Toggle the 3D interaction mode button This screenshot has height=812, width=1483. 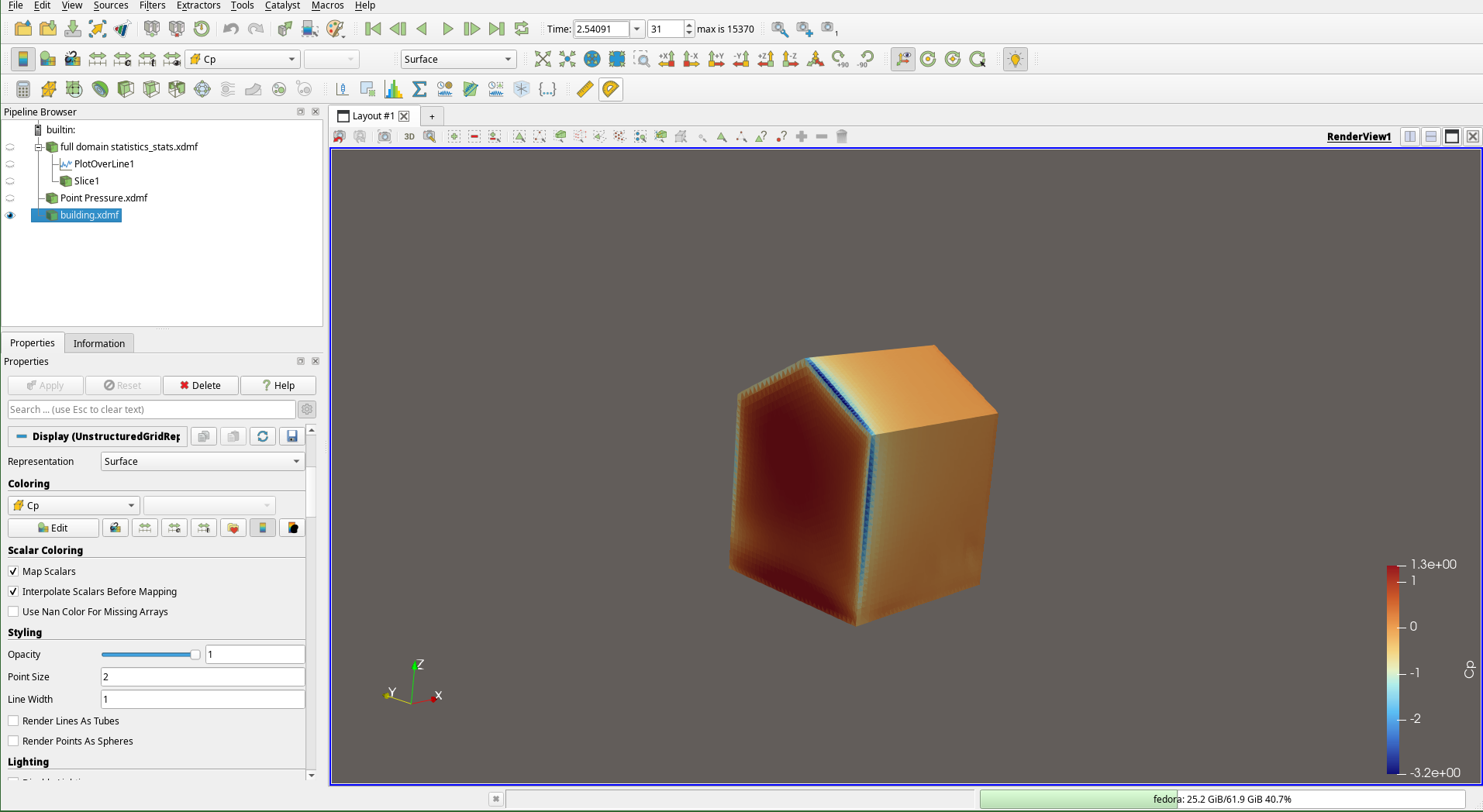[x=409, y=136]
